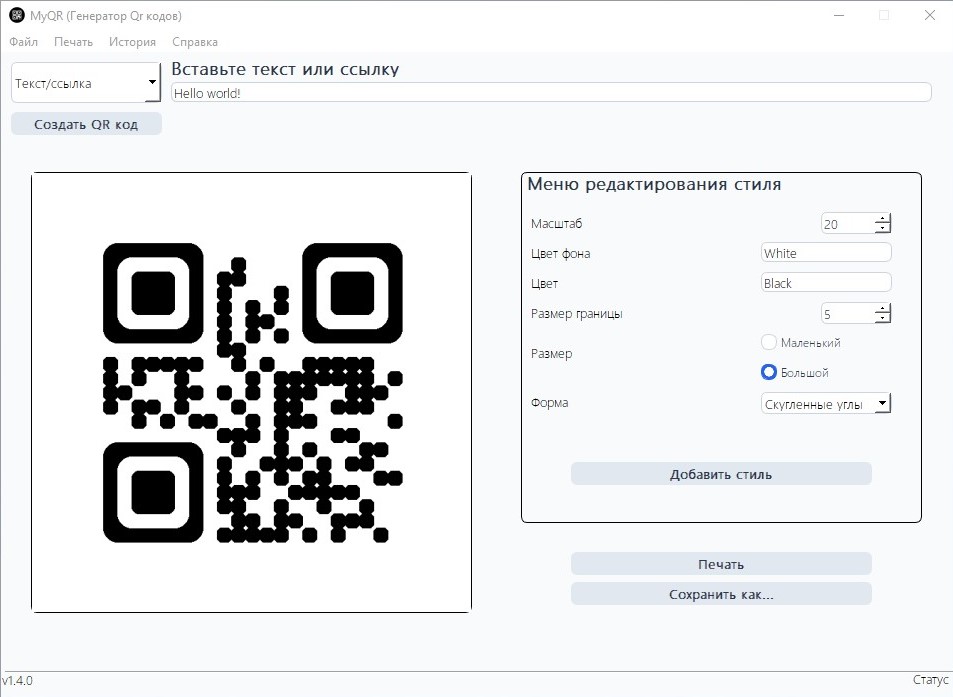The image size is (953, 697).
Task: Click the Меню редактирования стиля heading
Action: 654,184
